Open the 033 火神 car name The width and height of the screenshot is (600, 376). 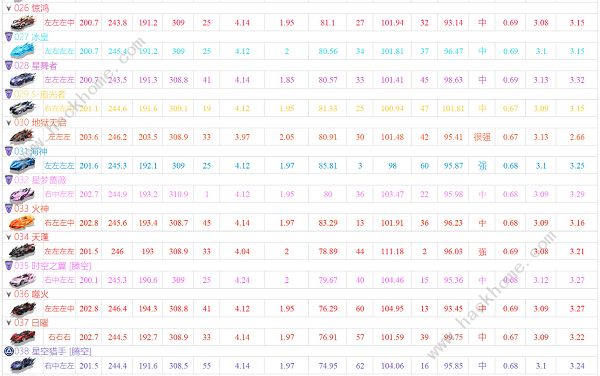coord(31,208)
